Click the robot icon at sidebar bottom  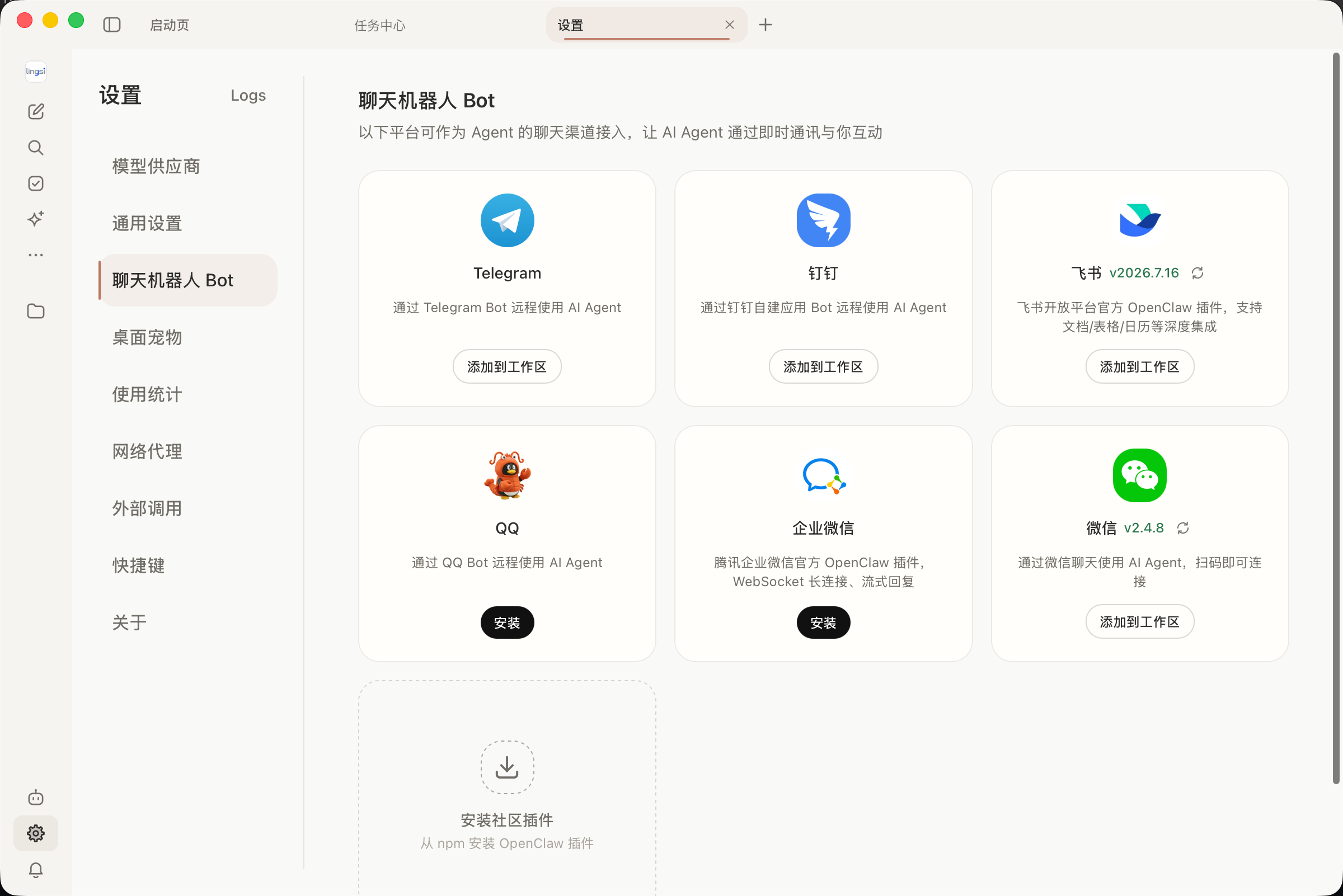point(35,797)
